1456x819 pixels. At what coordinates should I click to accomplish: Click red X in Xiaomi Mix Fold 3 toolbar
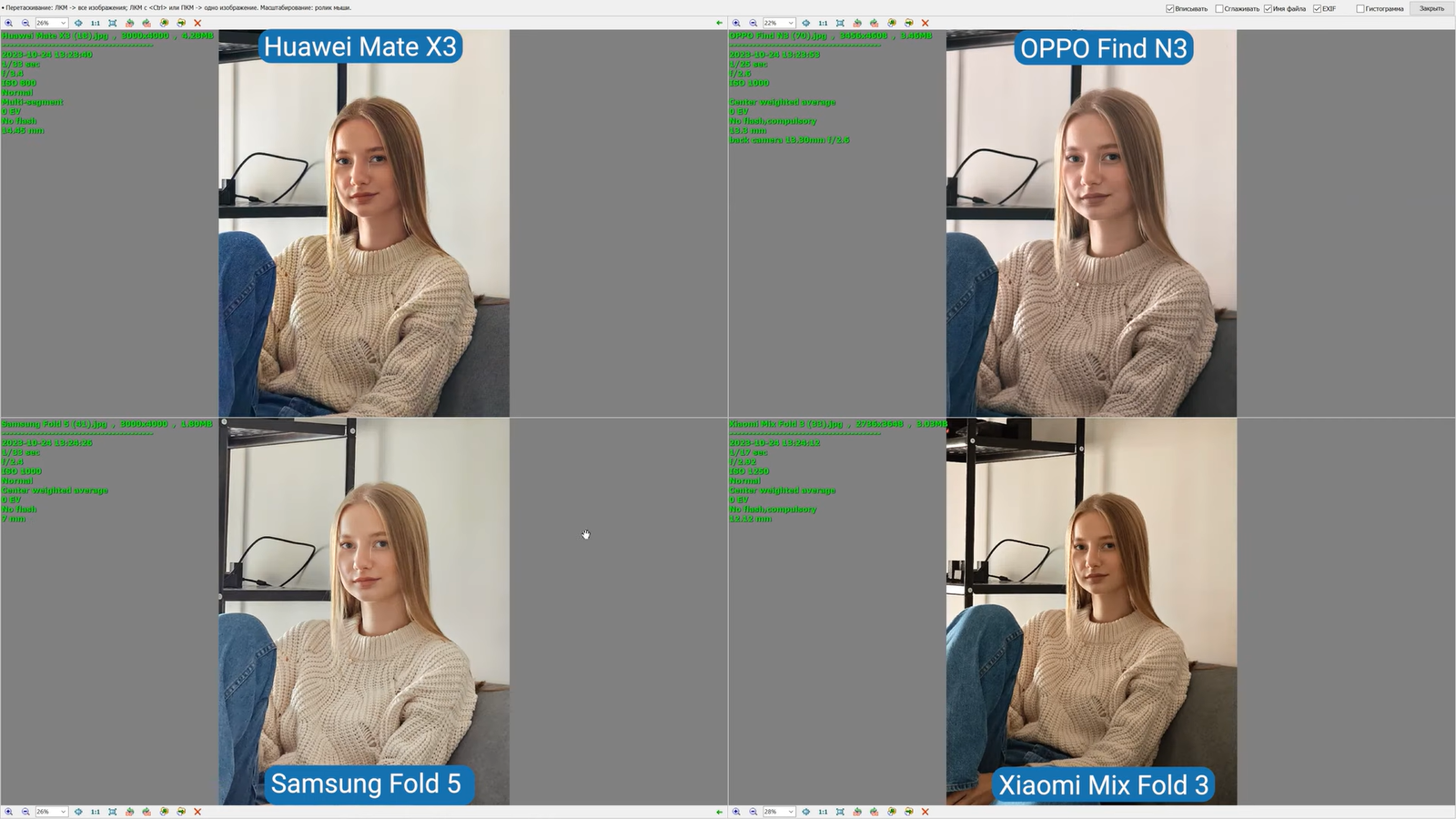tap(925, 812)
